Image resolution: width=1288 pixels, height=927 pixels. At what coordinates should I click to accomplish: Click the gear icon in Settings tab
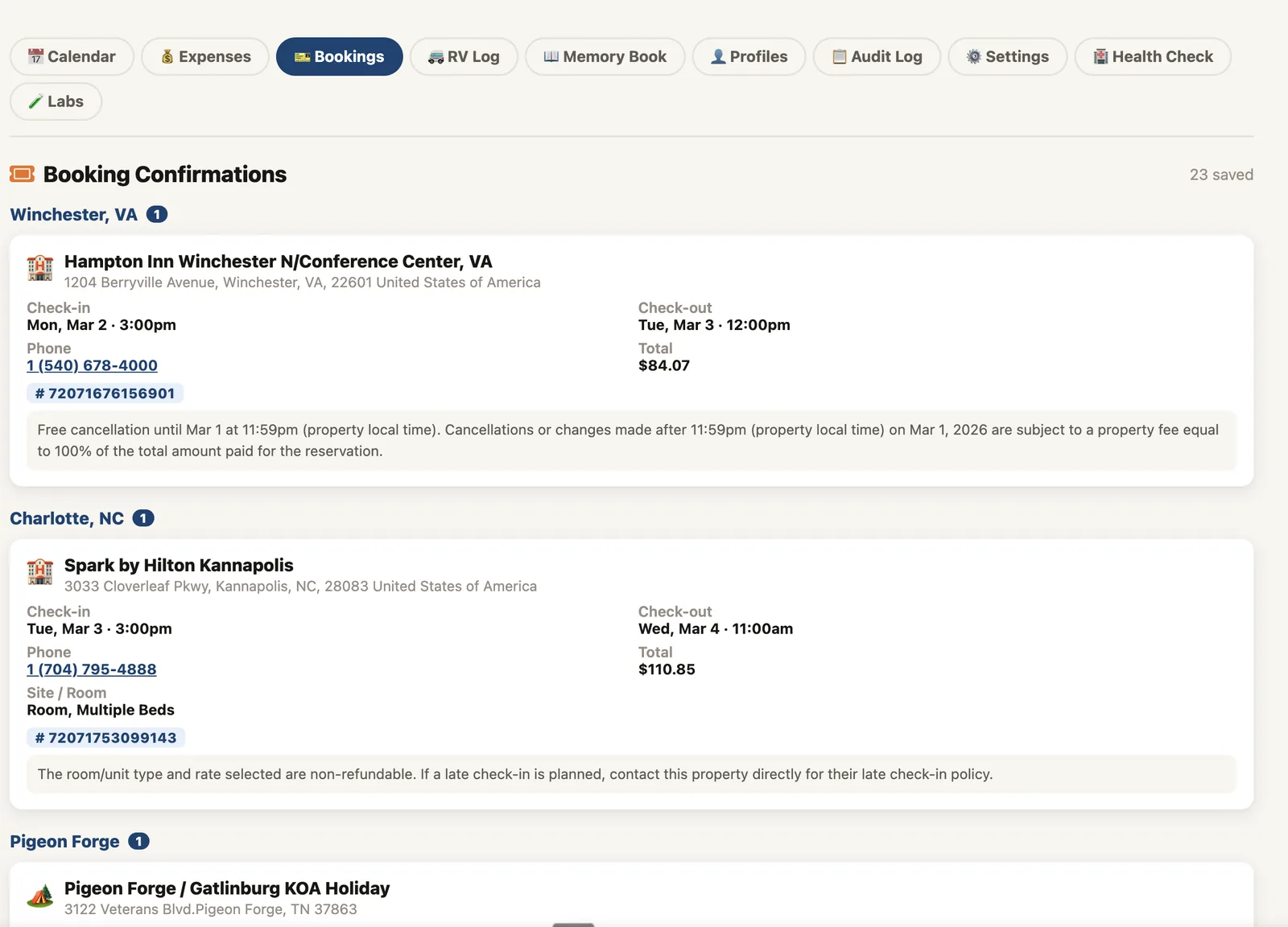pyautogui.click(x=974, y=56)
